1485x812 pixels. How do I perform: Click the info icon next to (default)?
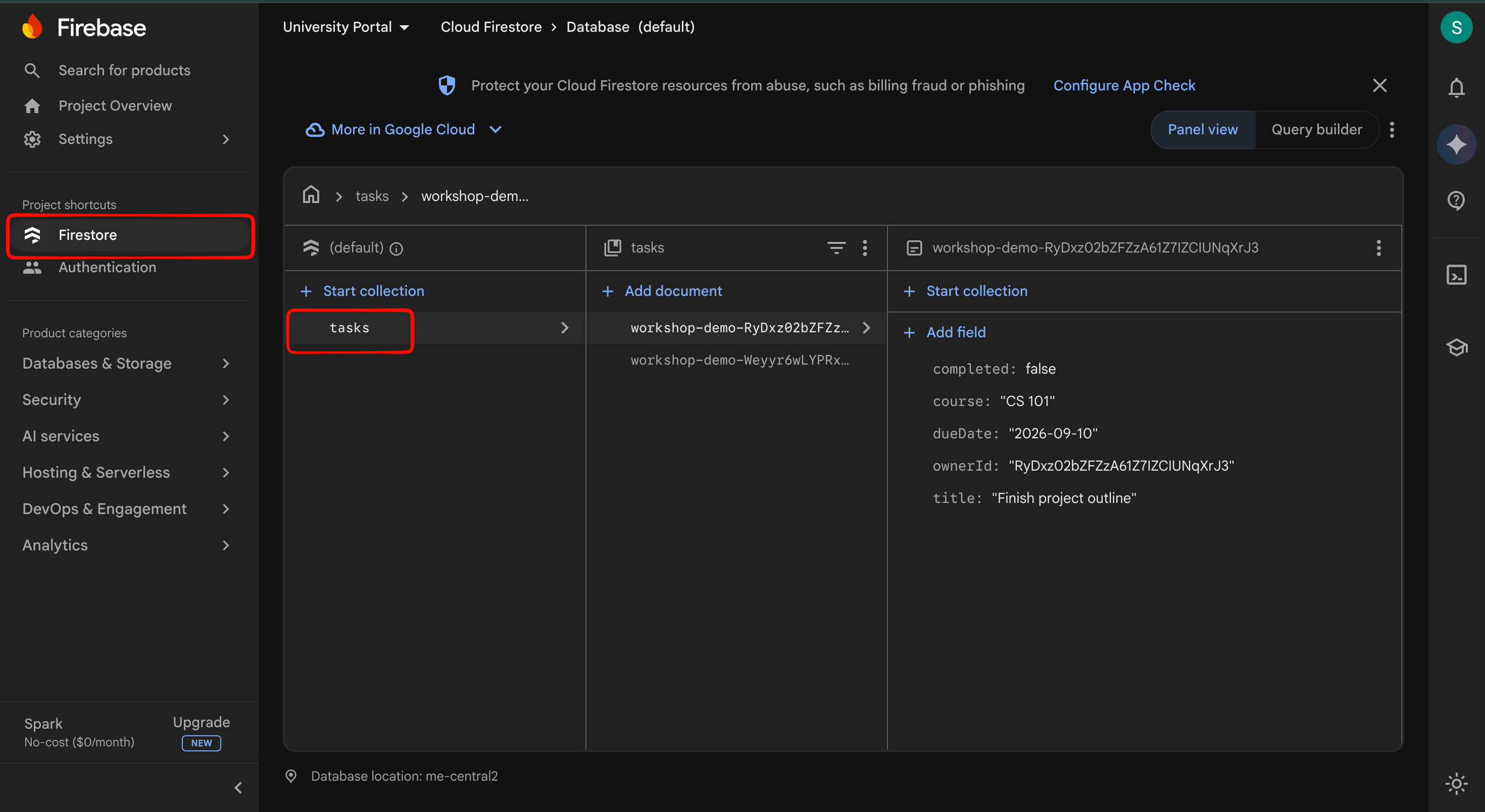click(x=396, y=248)
